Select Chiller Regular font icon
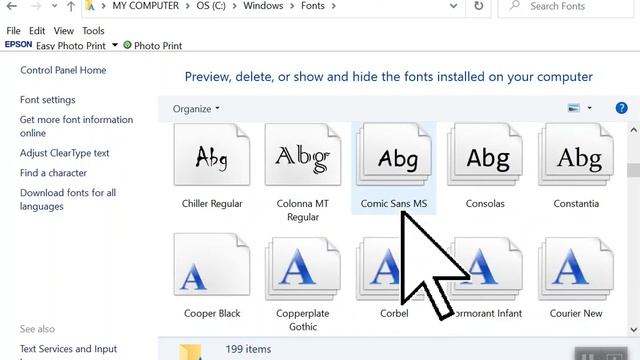640x360 pixels. point(212,155)
